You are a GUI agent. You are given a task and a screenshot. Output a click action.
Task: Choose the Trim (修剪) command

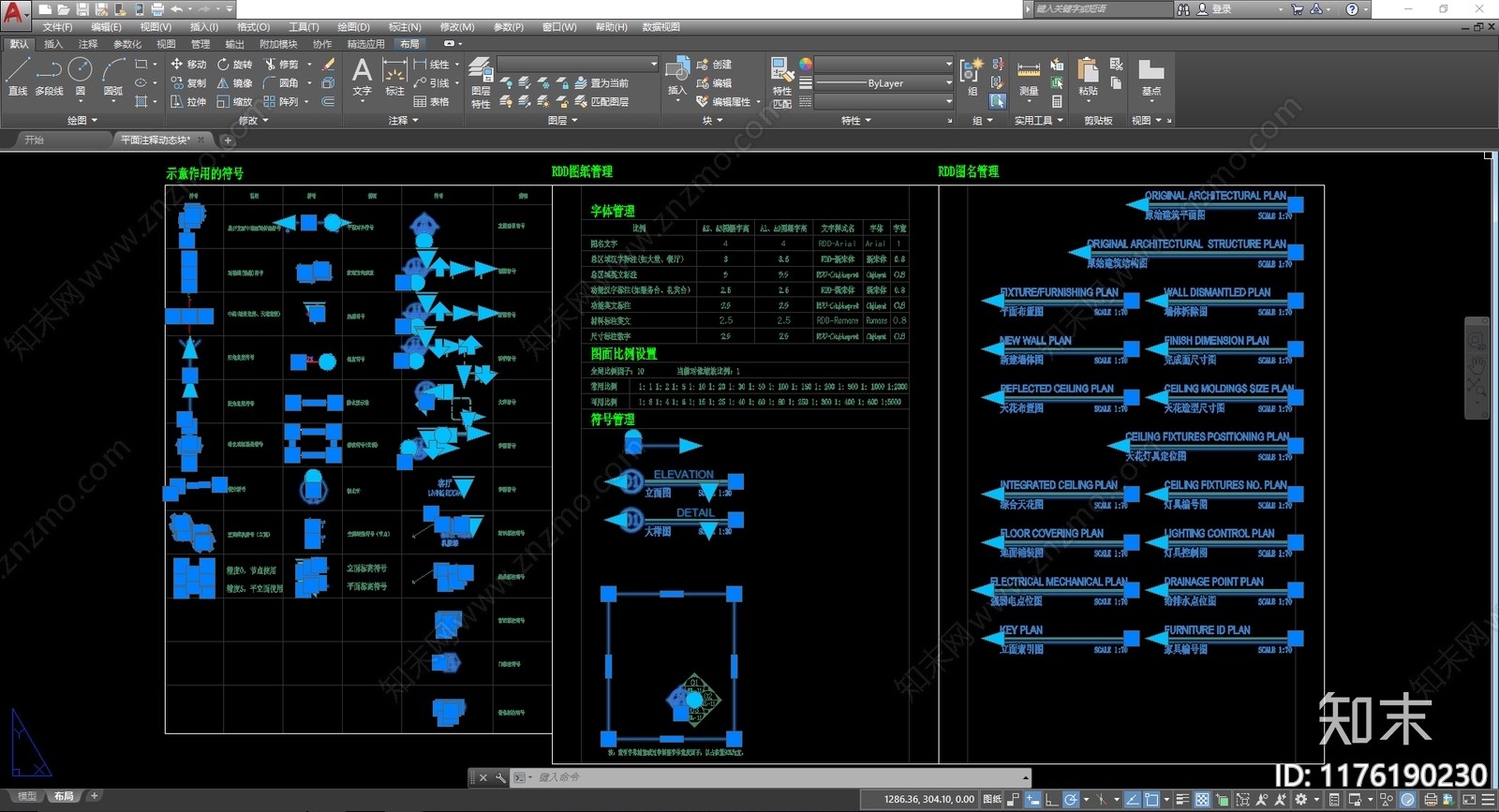(x=281, y=65)
